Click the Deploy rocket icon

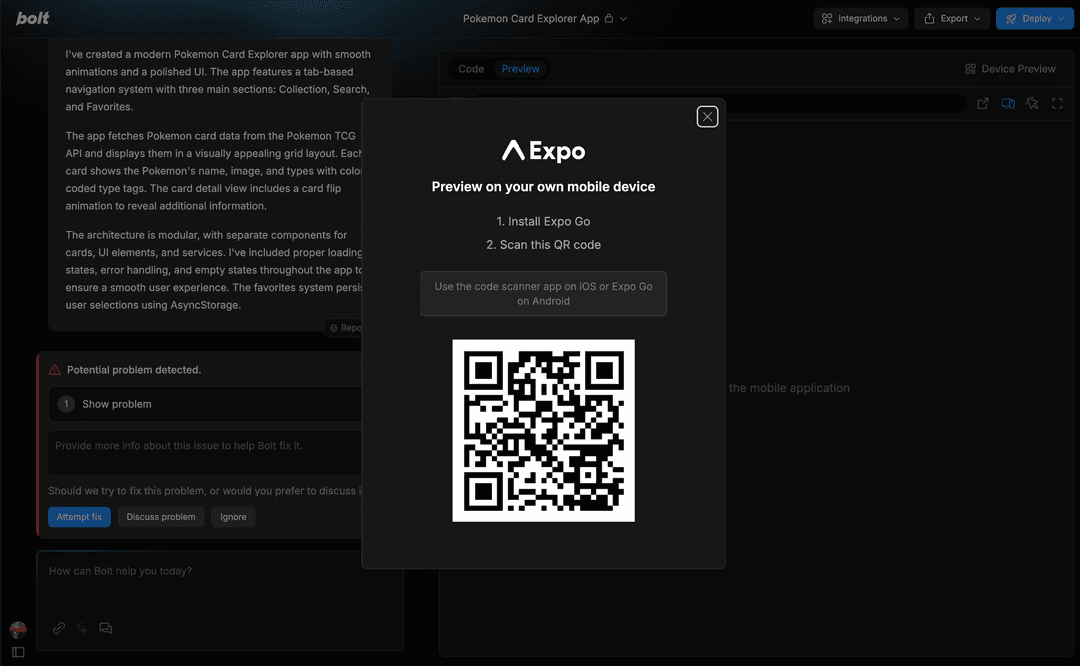point(1010,19)
